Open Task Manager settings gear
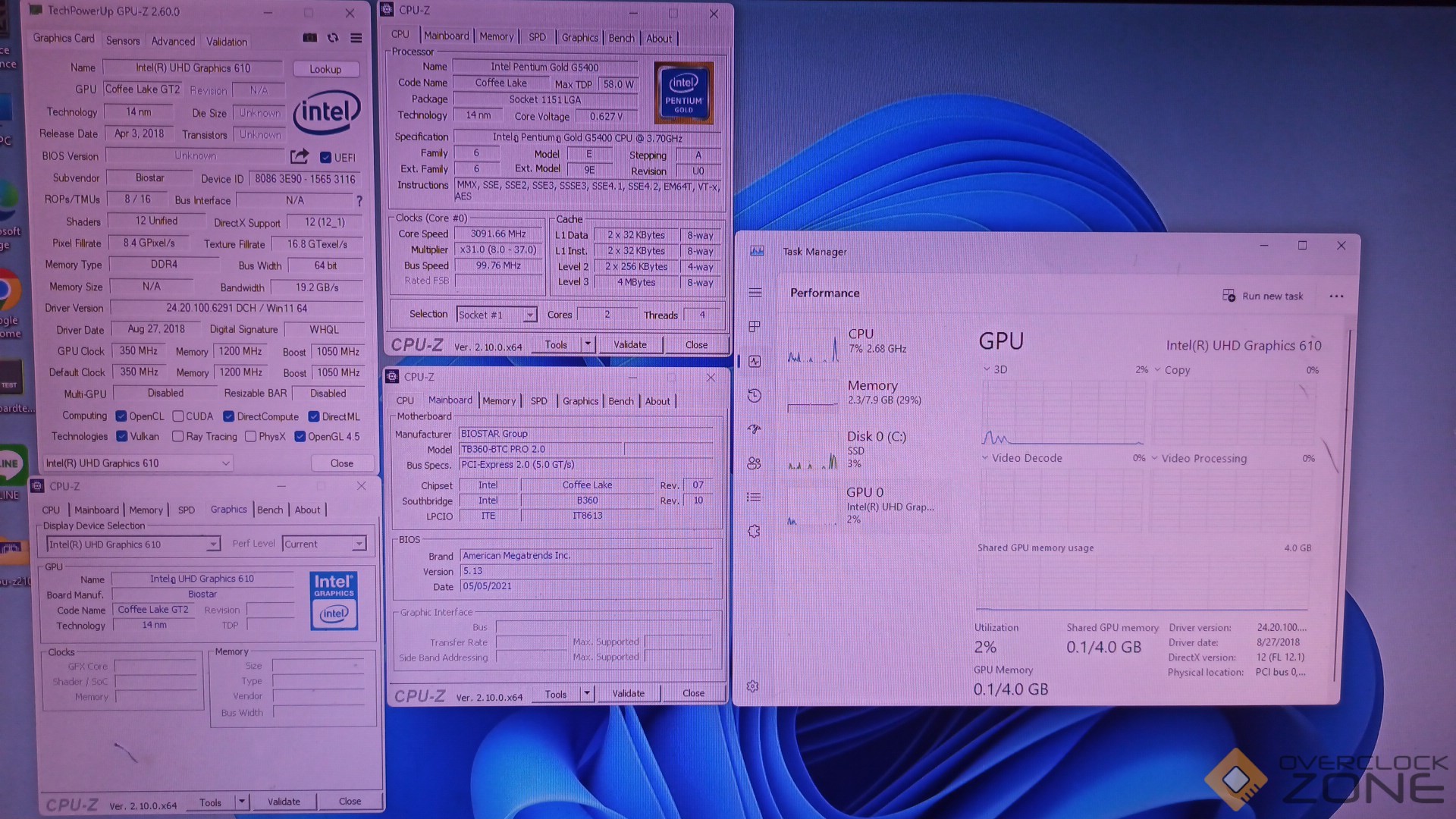The width and height of the screenshot is (1456, 819). coord(752,686)
